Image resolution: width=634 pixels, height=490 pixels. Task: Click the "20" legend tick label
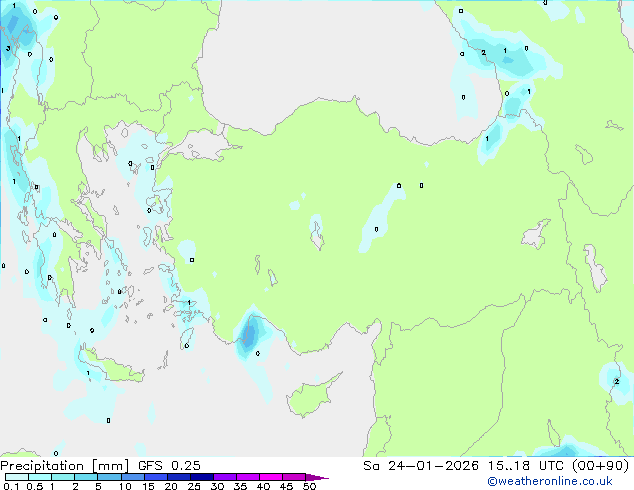coord(171,486)
